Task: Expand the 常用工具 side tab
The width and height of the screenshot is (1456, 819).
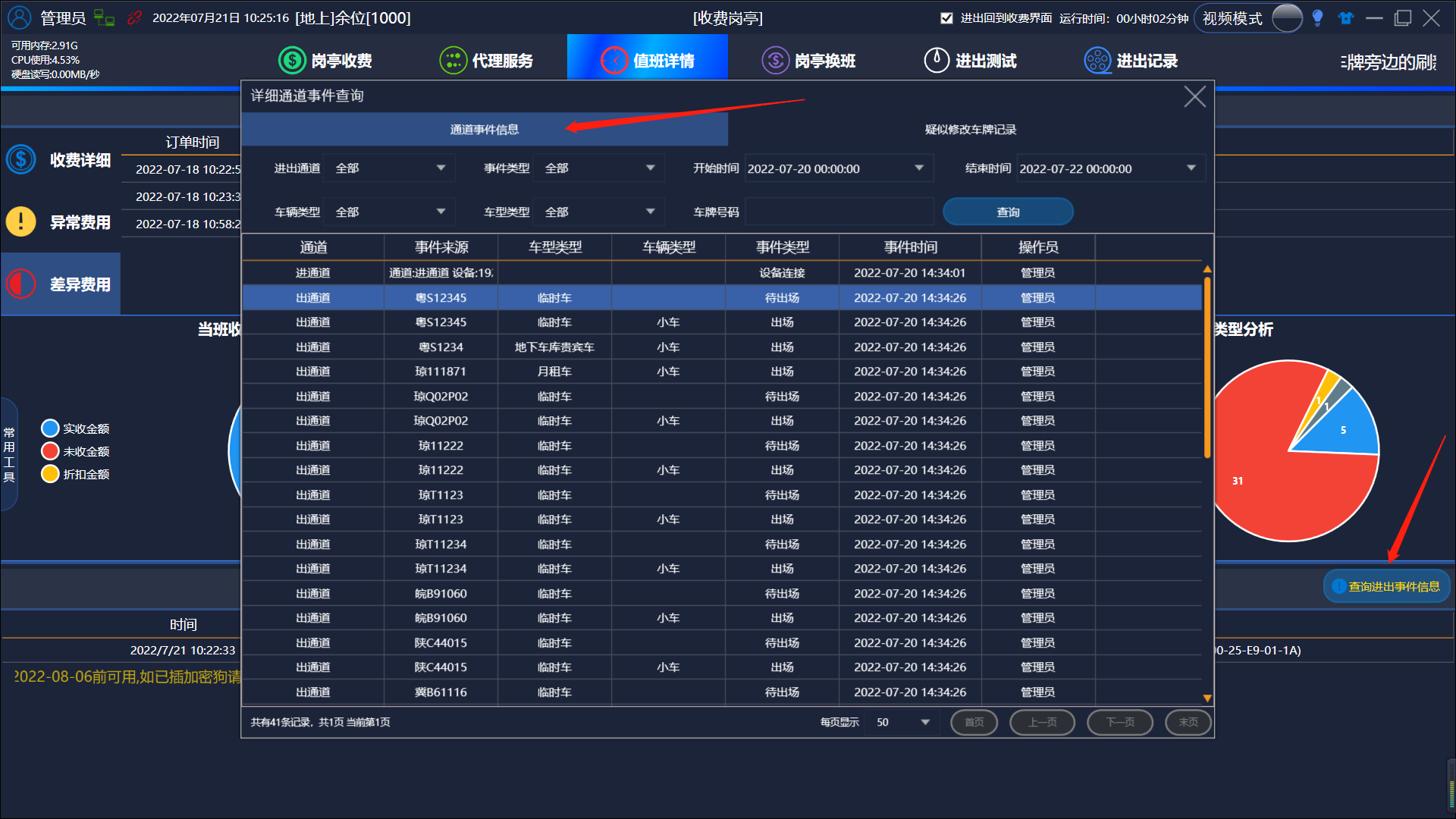Action: coord(9,454)
